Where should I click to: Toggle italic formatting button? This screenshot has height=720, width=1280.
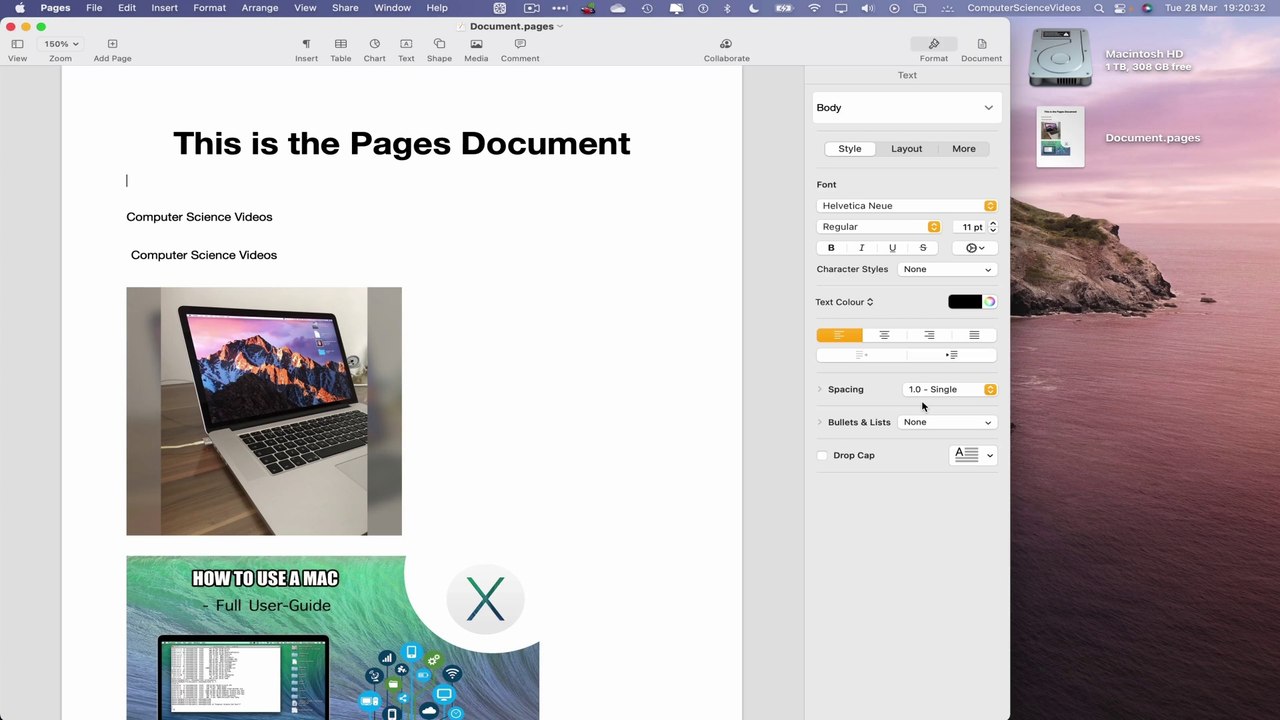pyautogui.click(x=862, y=248)
